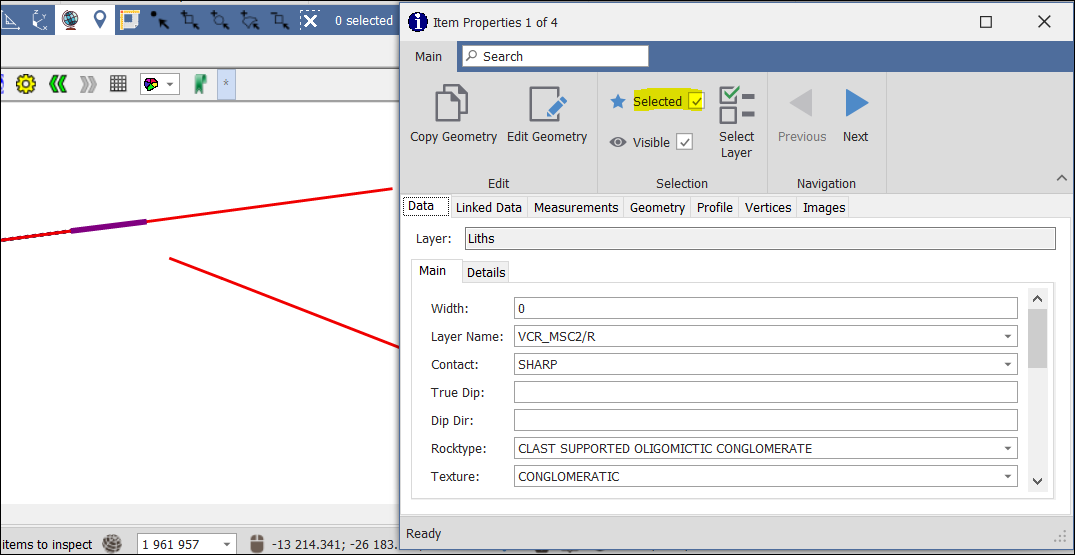Image resolution: width=1075 pixels, height=555 pixels.
Task: Clear selection with the dashed X icon
Action: pos(310,20)
